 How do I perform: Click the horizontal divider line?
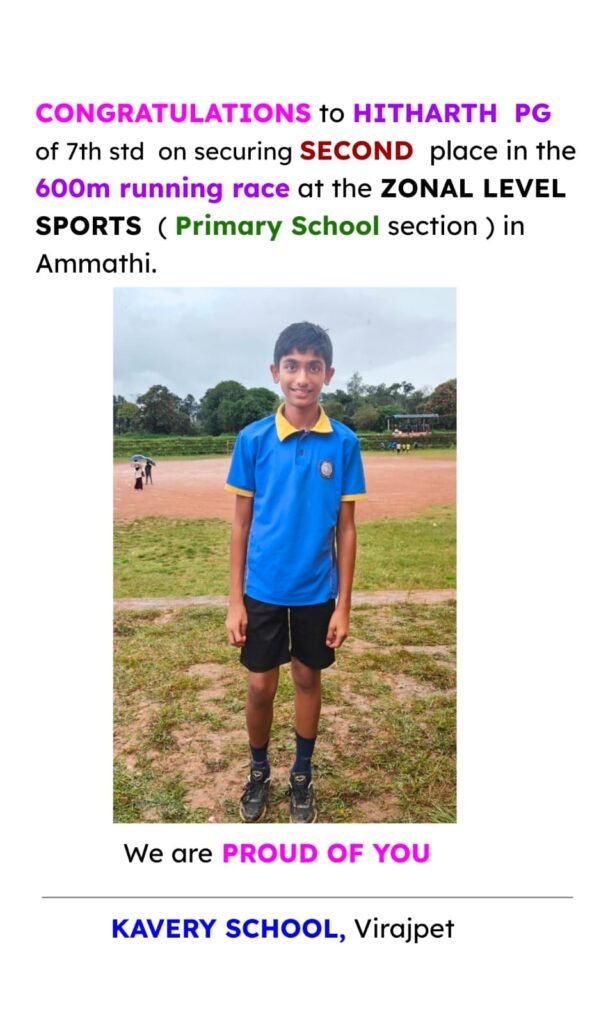308,897
